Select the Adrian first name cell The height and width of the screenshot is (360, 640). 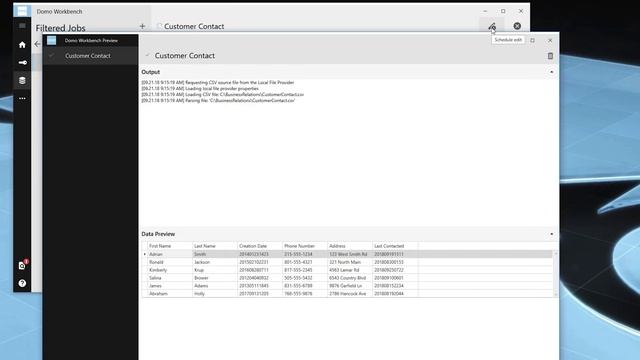click(170, 254)
